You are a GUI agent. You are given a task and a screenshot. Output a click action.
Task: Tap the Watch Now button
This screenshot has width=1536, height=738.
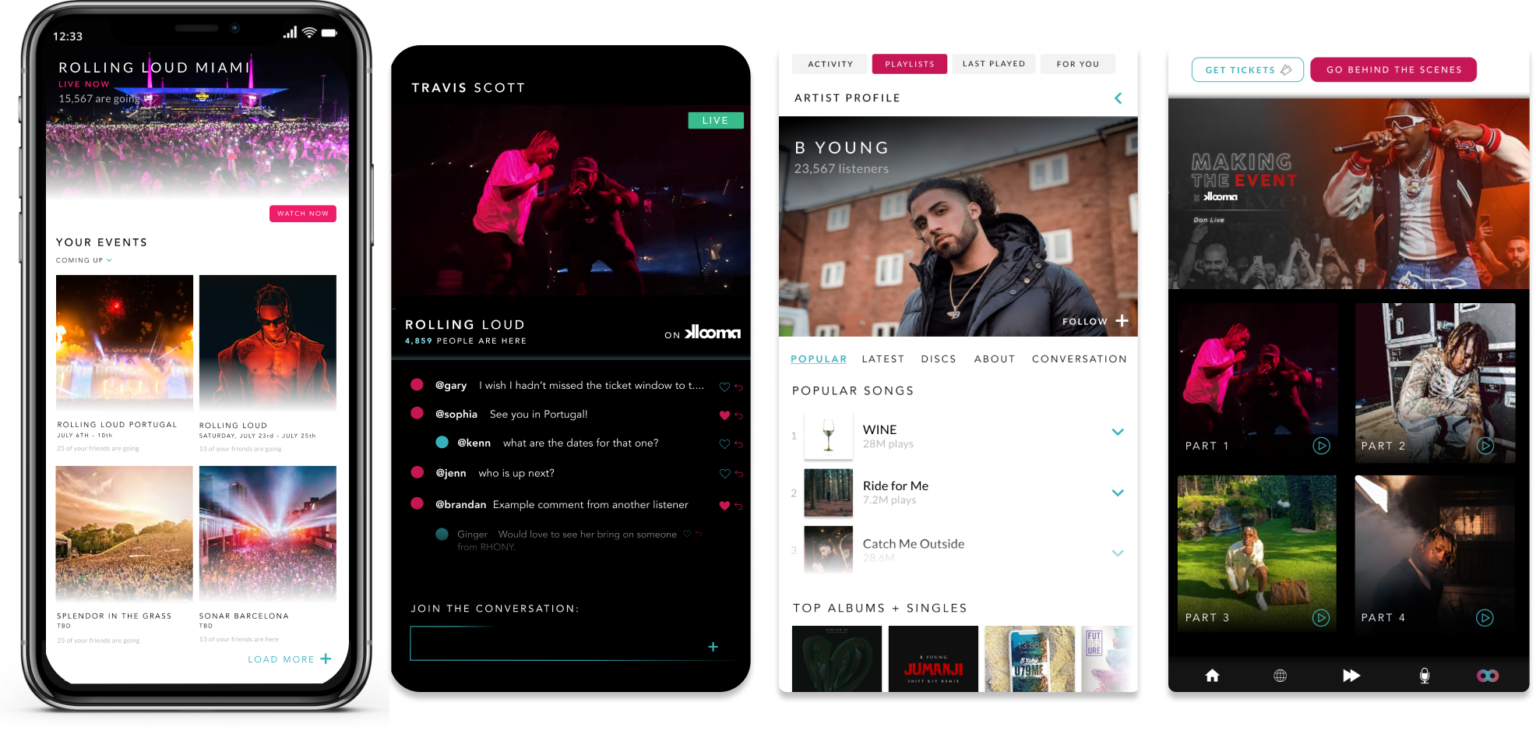(x=302, y=213)
